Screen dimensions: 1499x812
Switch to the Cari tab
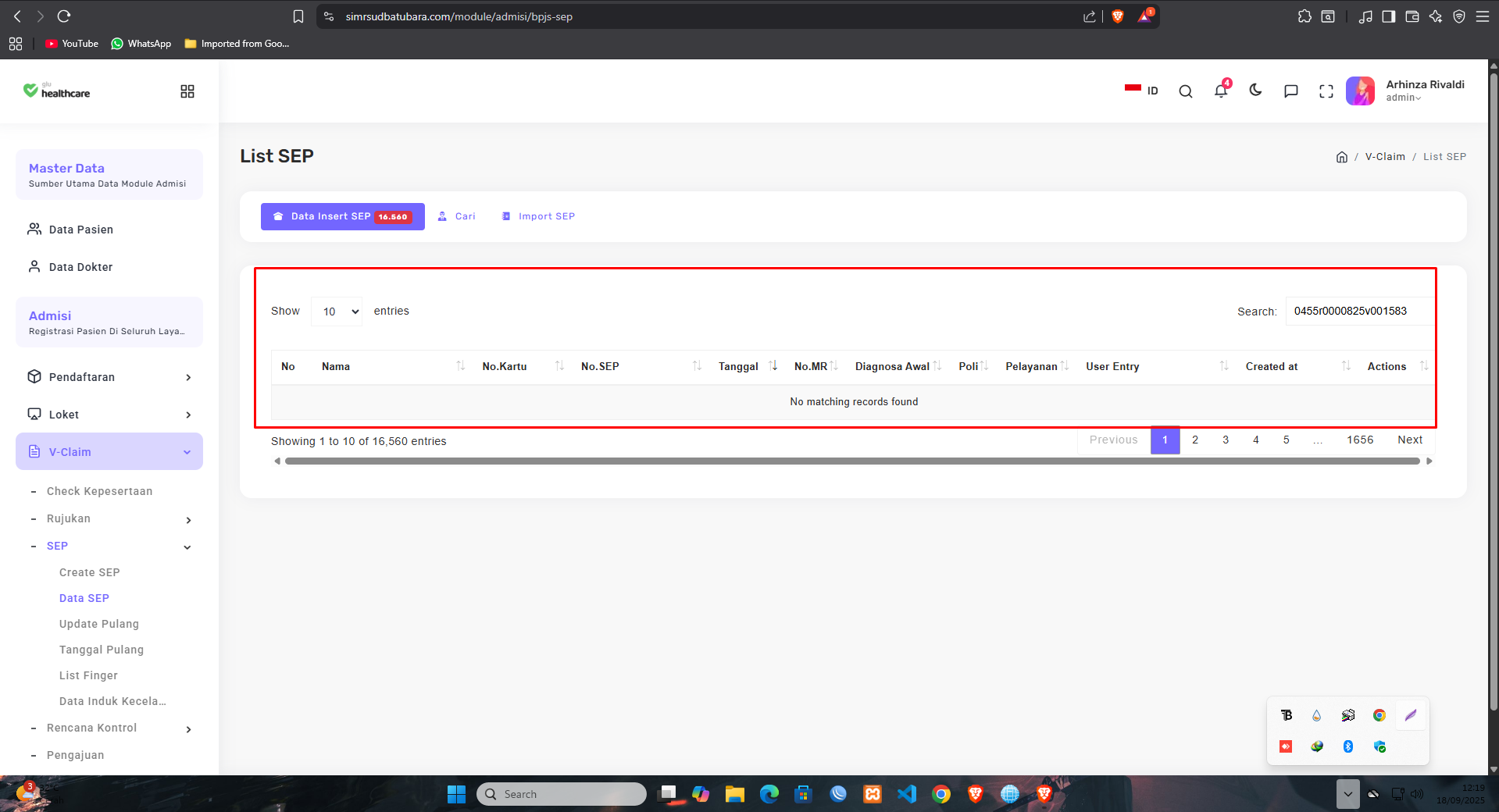point(456,216)
